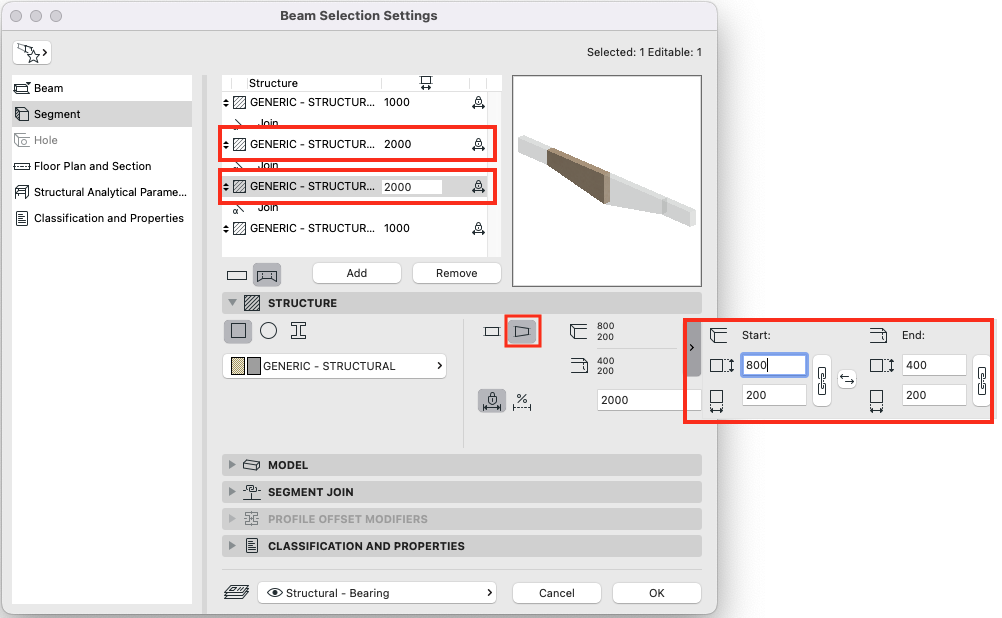Viewport: 1002px width, 618px height.
Task: Select the first GENERIC - STRUCTUR... 1000 row
Action: [355, 102]
